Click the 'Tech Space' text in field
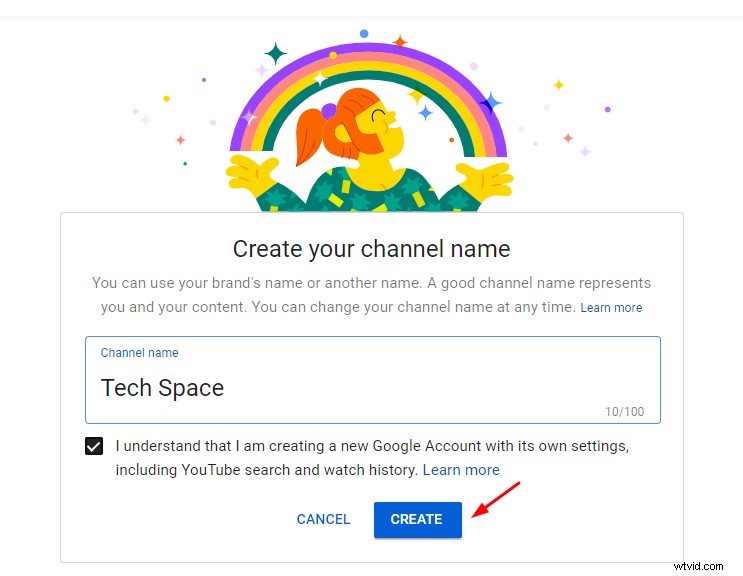This screenshot has height=576, width=743. (x=162, y=388)
